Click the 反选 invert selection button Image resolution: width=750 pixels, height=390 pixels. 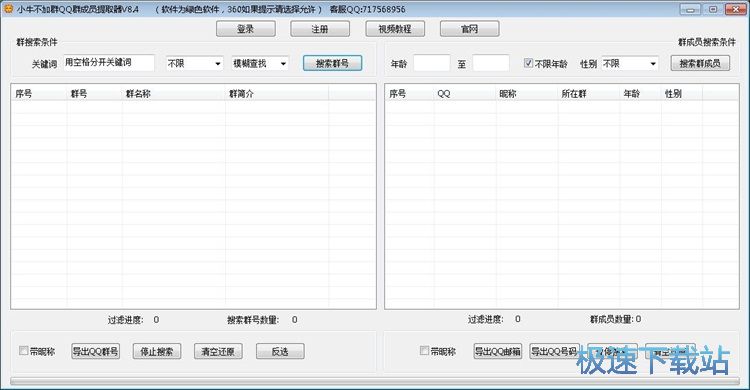(x=280, y=351)
